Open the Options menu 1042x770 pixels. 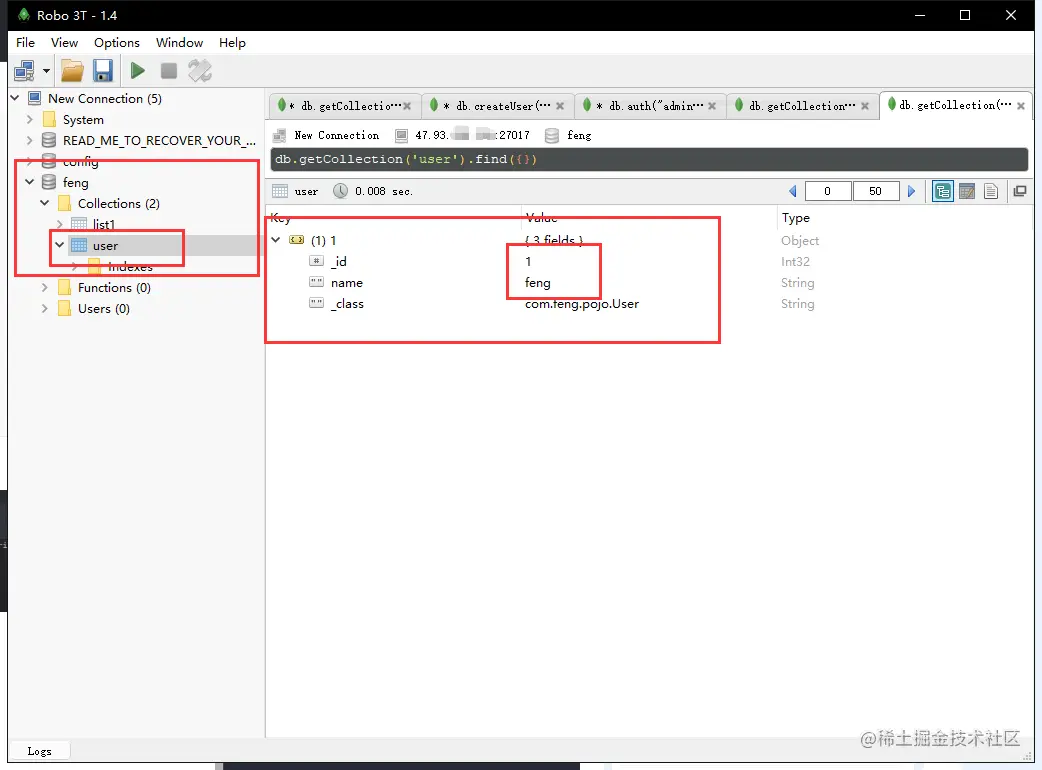pyautogui.click(x=117, y=43)
